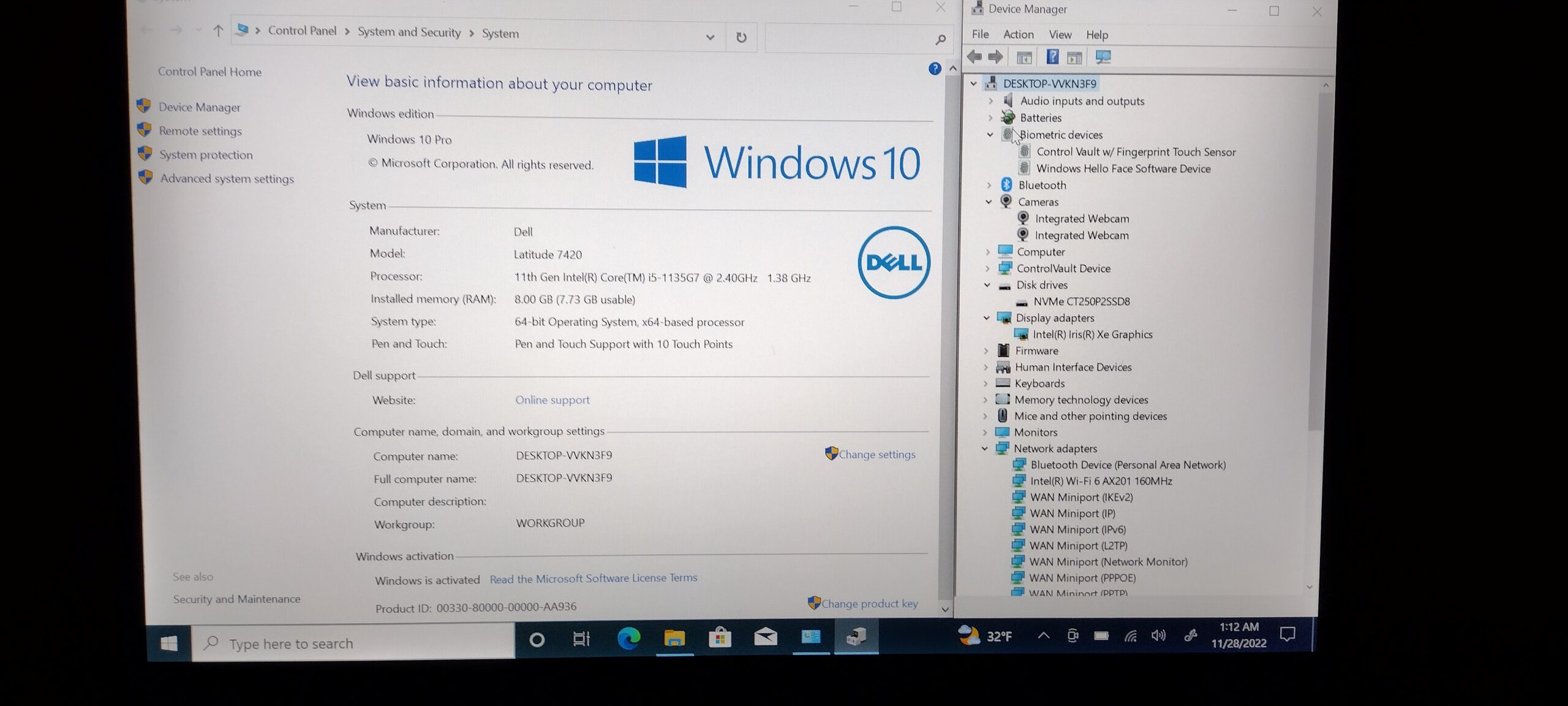The image size is (1568, 706).
Task: Collapse the Disk drives node
Action: pos(987,284)
